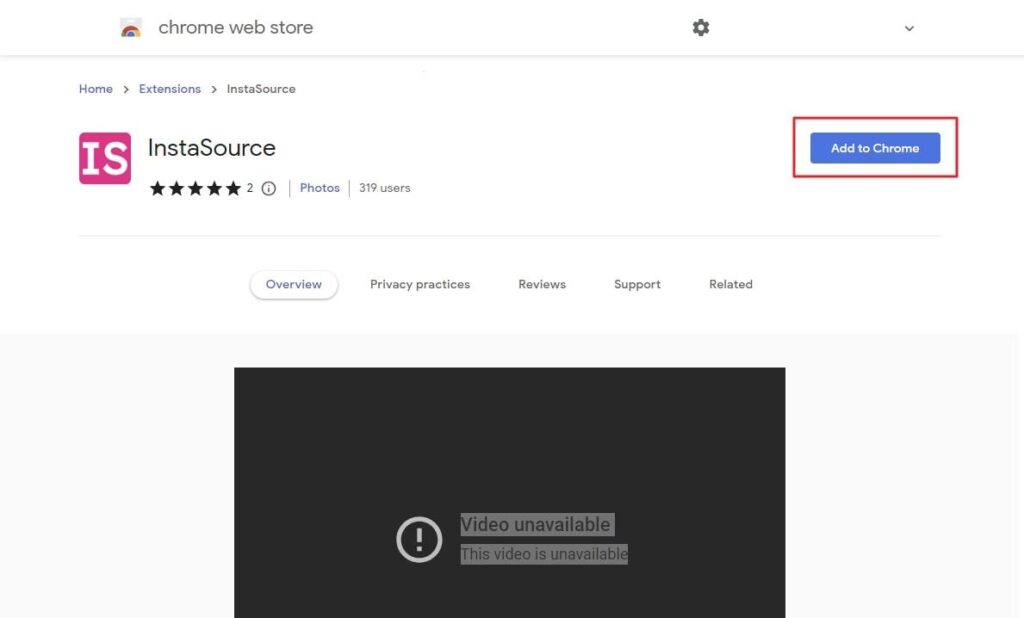Viewport: 1024px width, 618px height.
Task: Open the settings gear menu
Action: coord(701,28)
